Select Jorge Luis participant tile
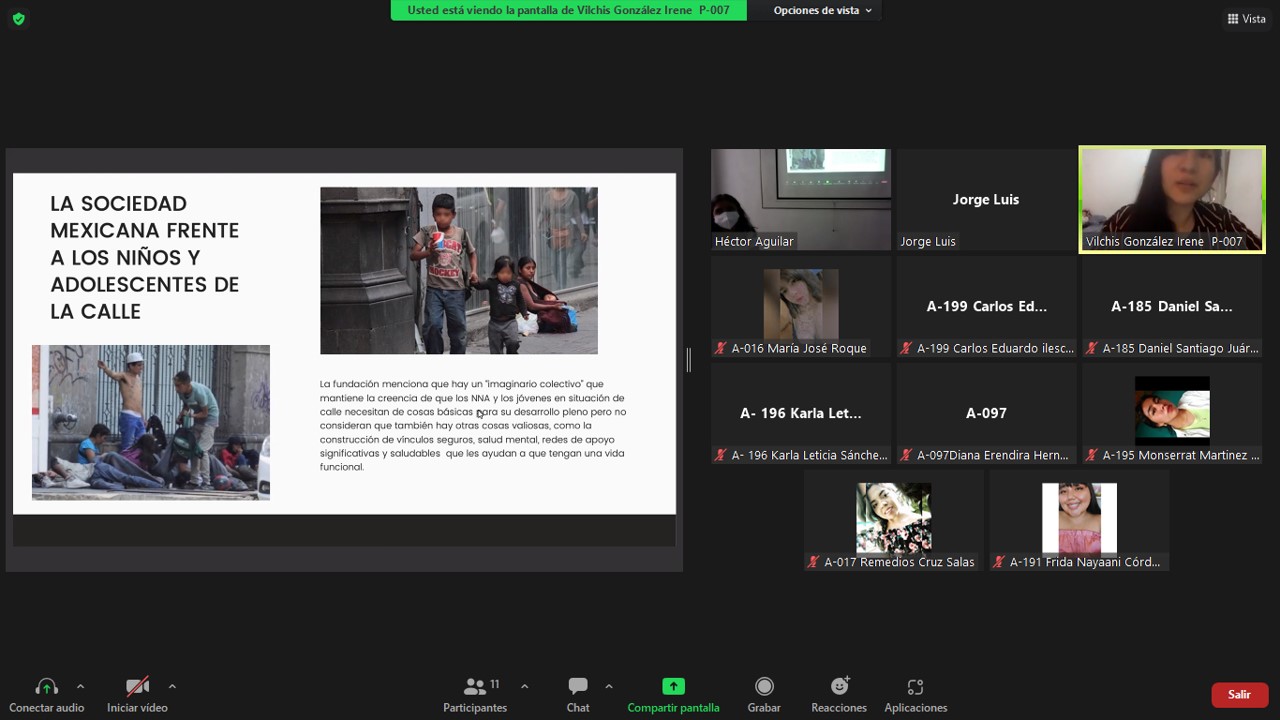 (x=986, y=199)
